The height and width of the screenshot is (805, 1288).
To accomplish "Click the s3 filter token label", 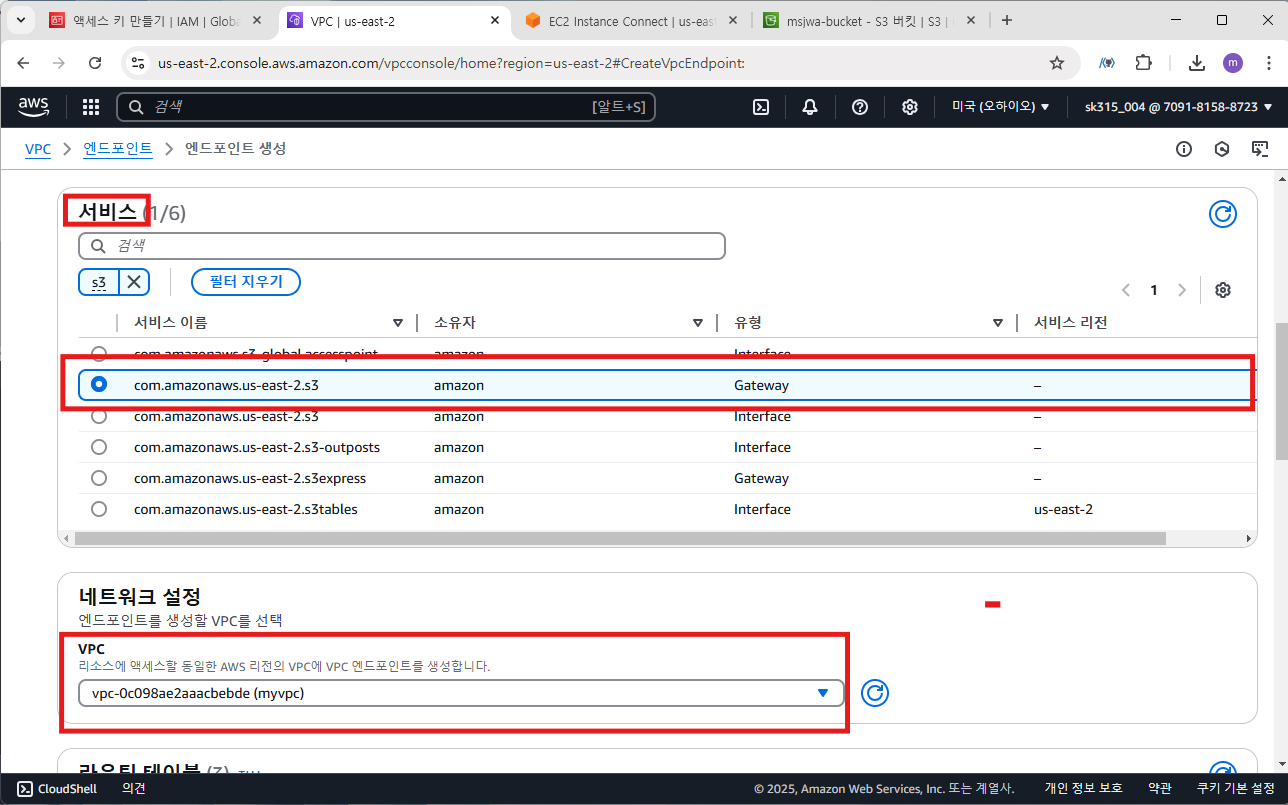I will point(99,282).
